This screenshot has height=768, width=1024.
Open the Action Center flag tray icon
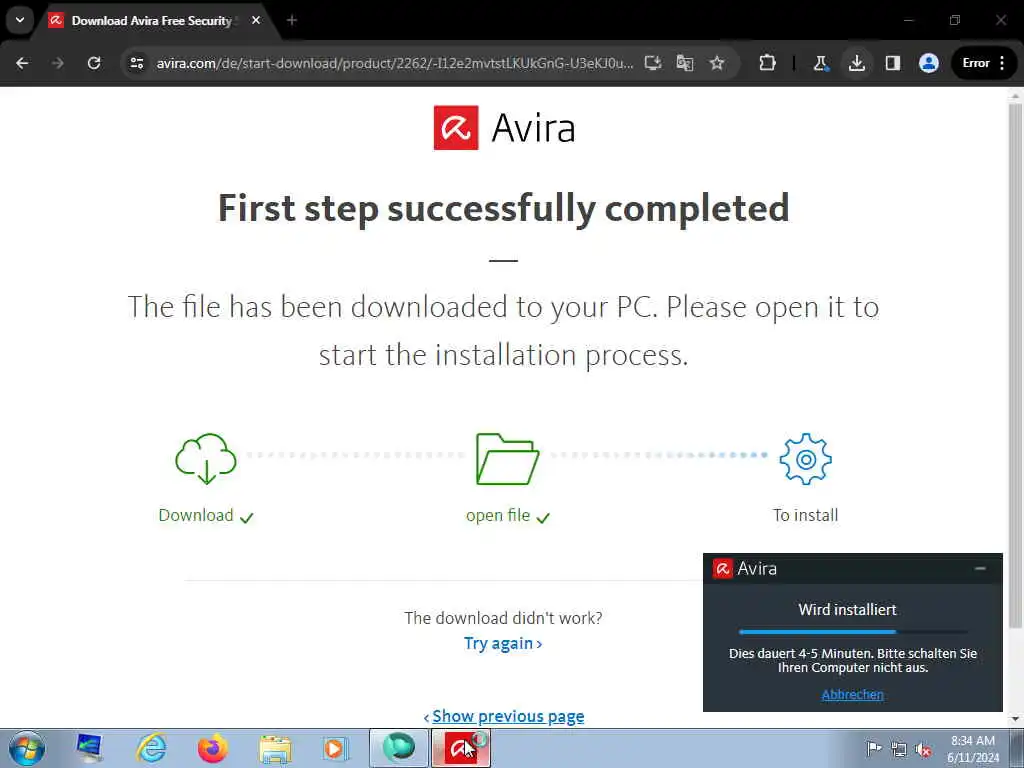coord(874,749)
